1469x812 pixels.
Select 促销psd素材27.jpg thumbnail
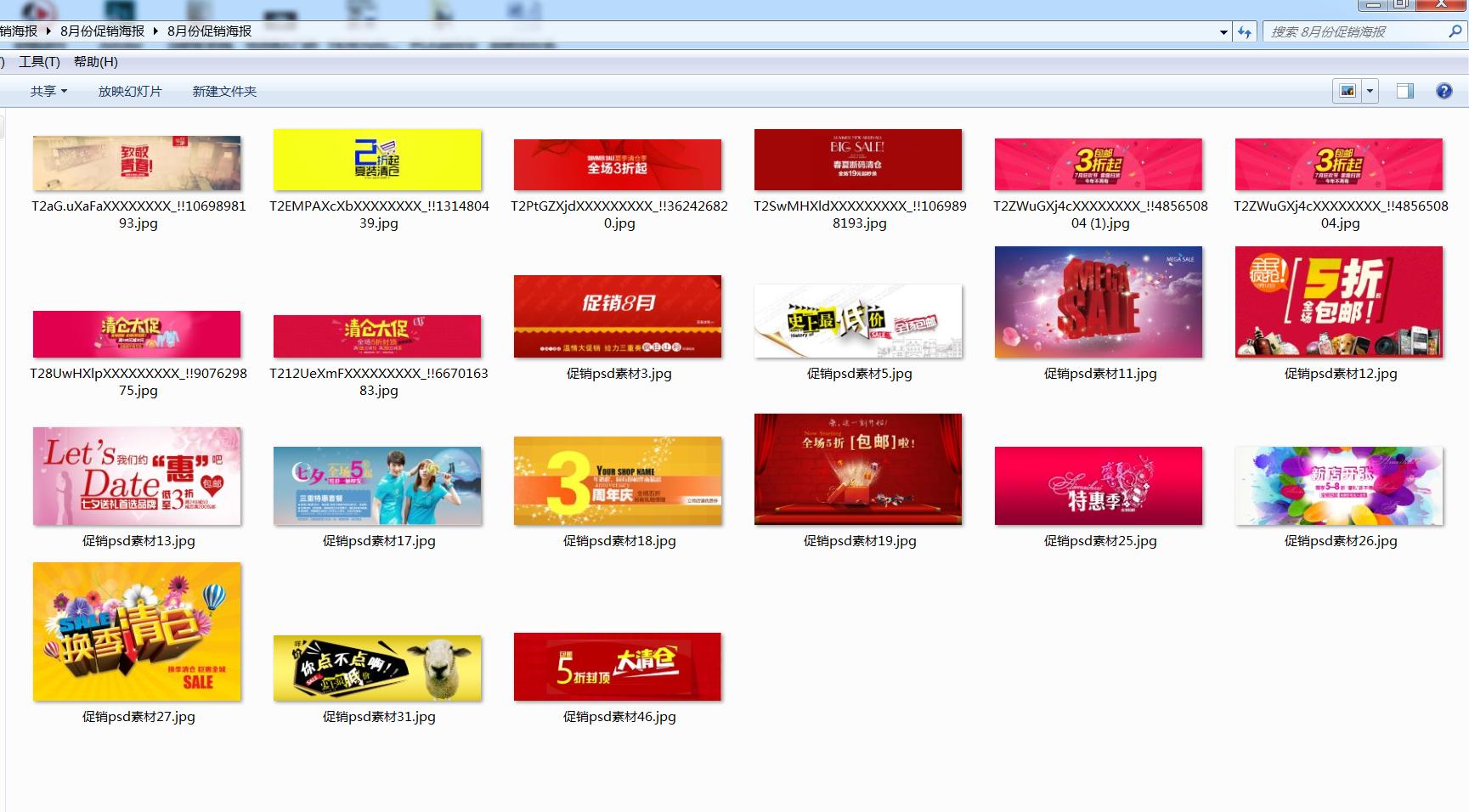pos(138,632)
